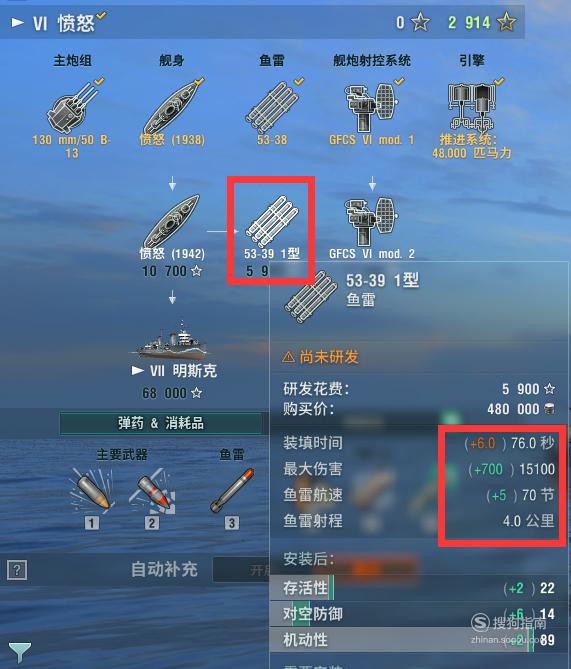Expand the VII 明斯克 ship arrow

(x=137, y=370)
